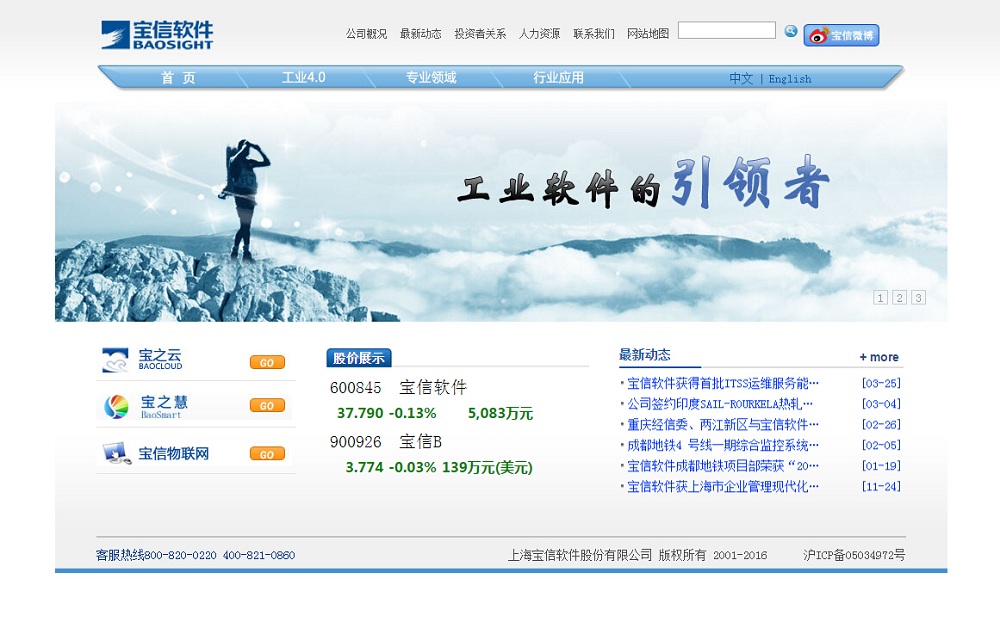
Task: Show banner slide 1
Action: [880, 298]
